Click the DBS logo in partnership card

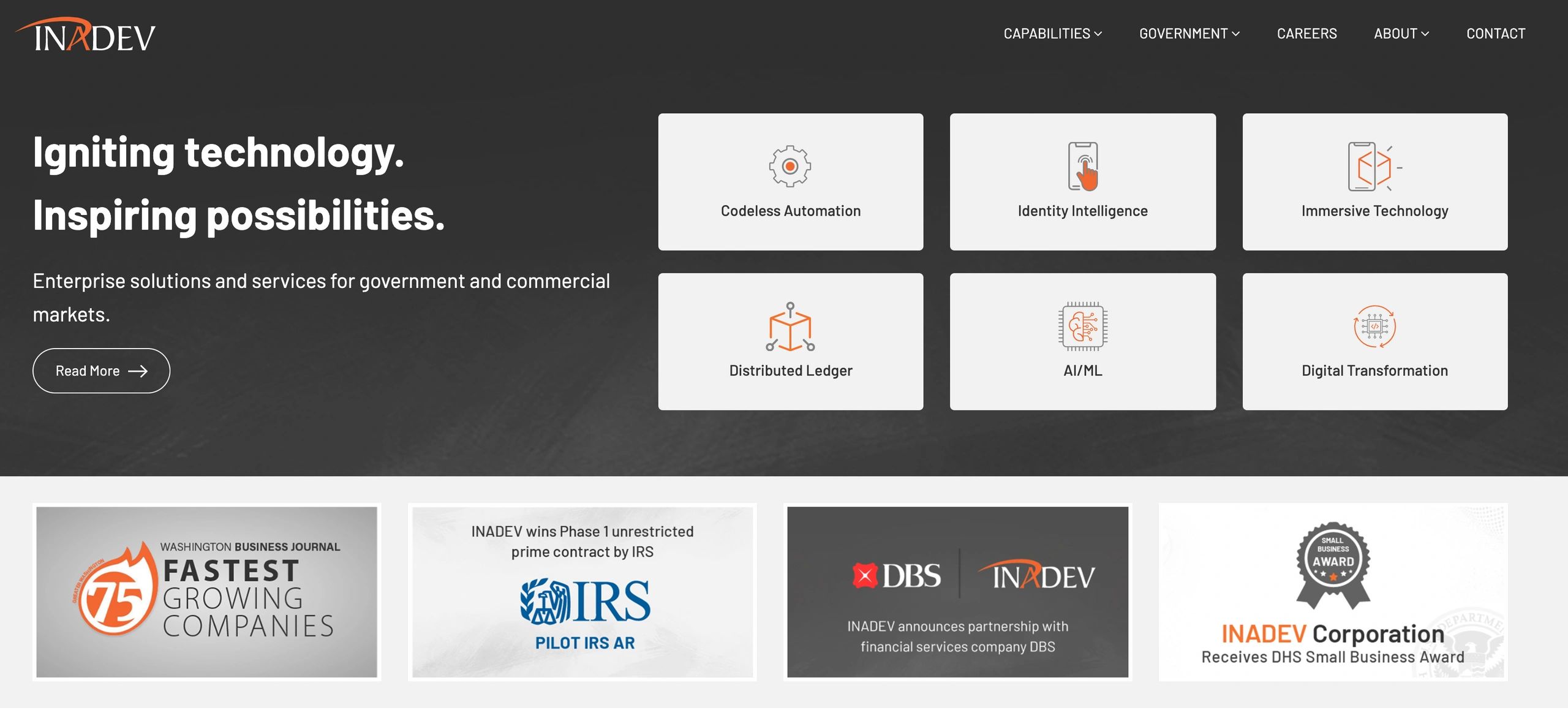pos(896,576)
